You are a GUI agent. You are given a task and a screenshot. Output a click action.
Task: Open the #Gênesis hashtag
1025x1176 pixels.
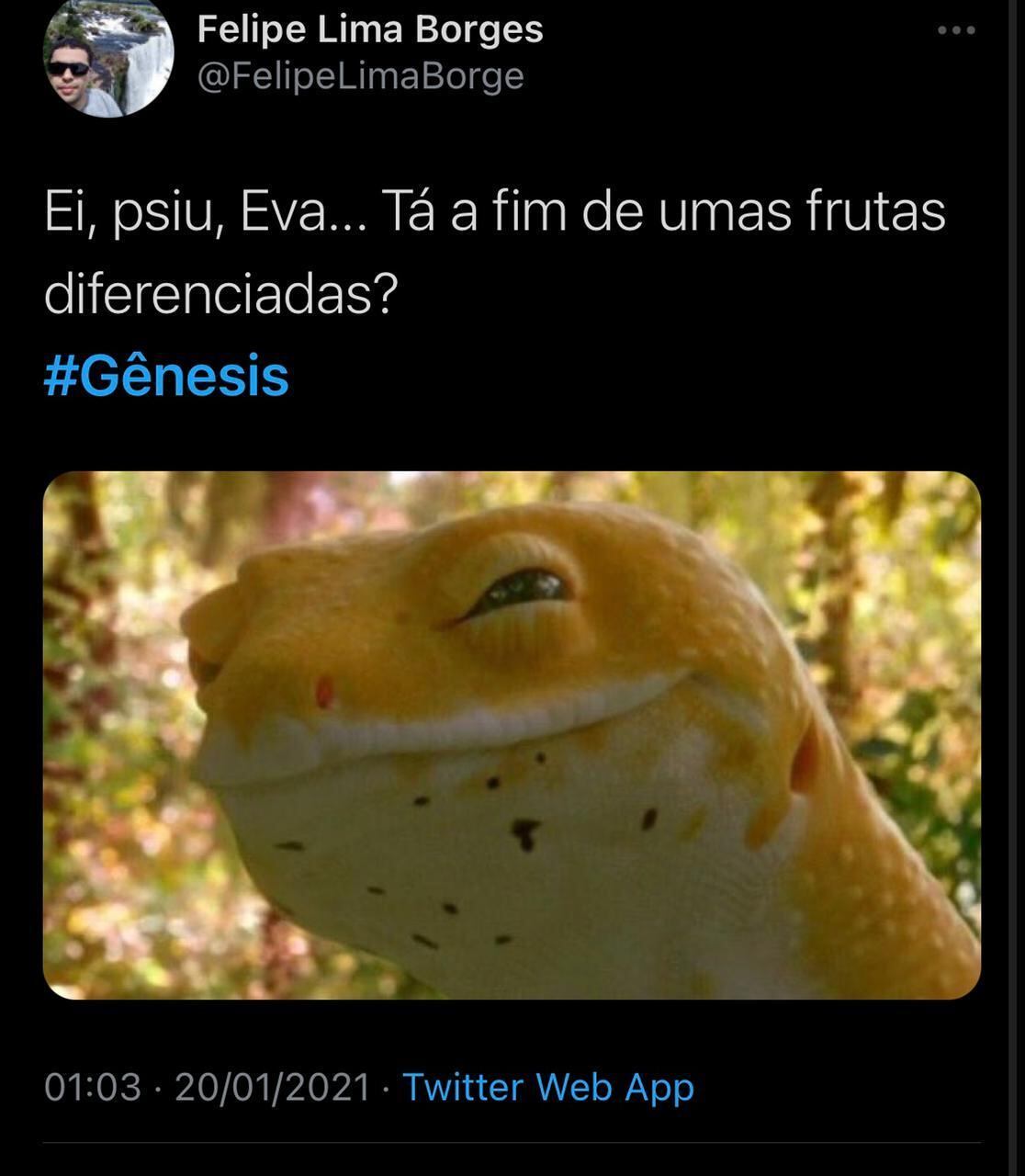tap(166, 377)
